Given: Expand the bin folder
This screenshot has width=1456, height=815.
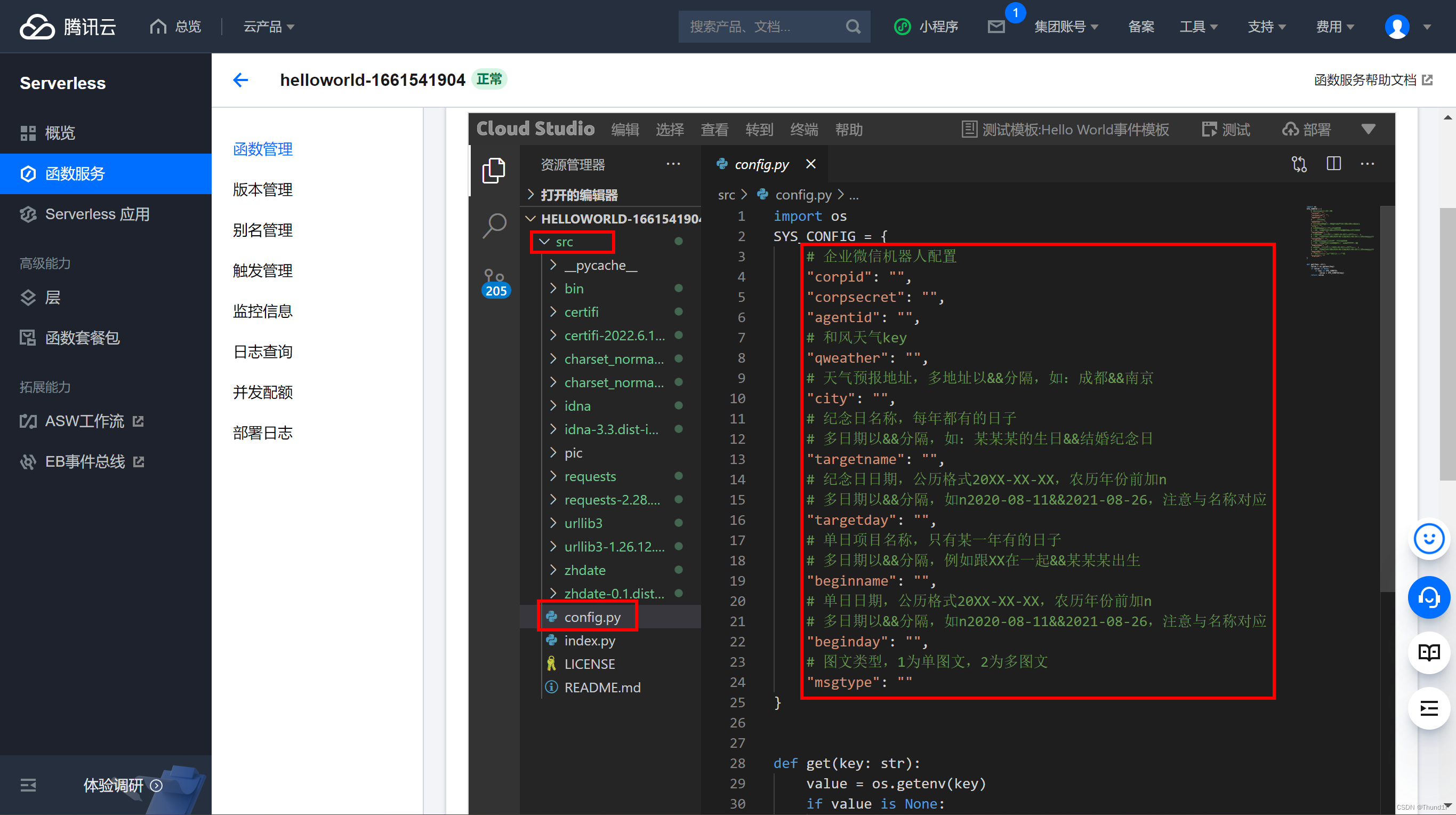Looking at the screenshot, I should tap(610, 289).
